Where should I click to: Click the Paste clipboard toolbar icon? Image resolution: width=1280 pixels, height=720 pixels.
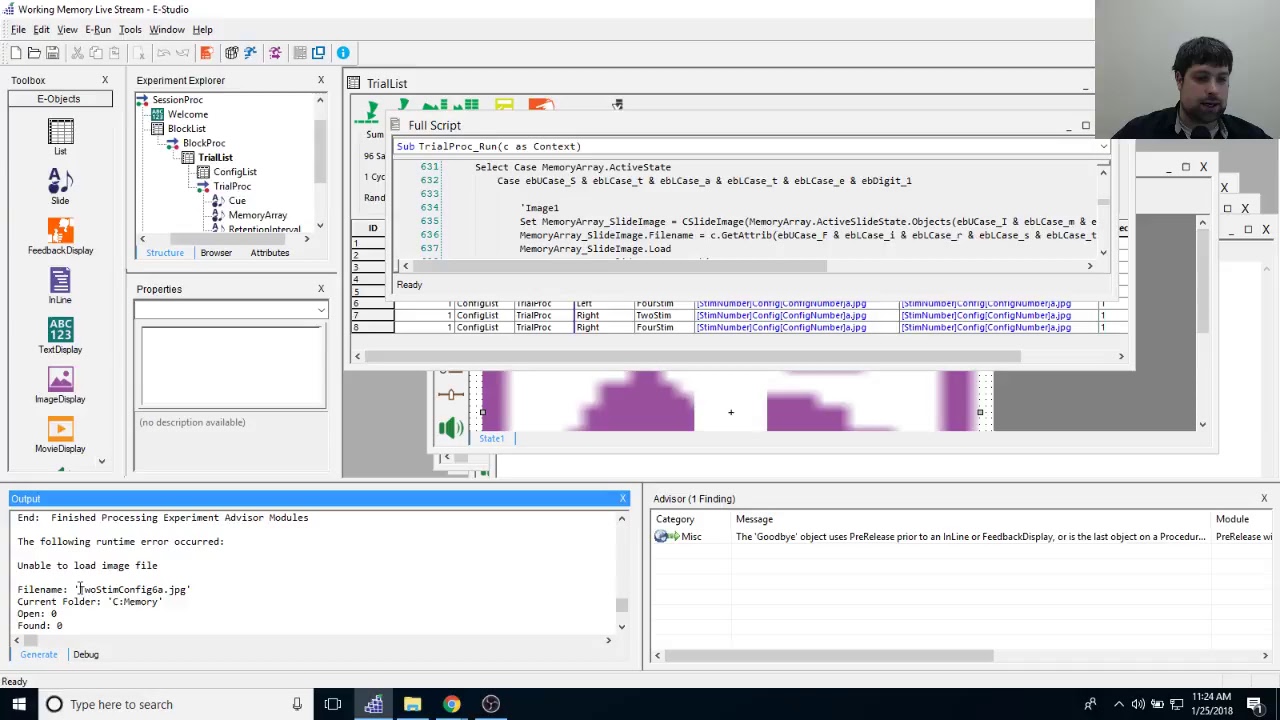point(114,53)
